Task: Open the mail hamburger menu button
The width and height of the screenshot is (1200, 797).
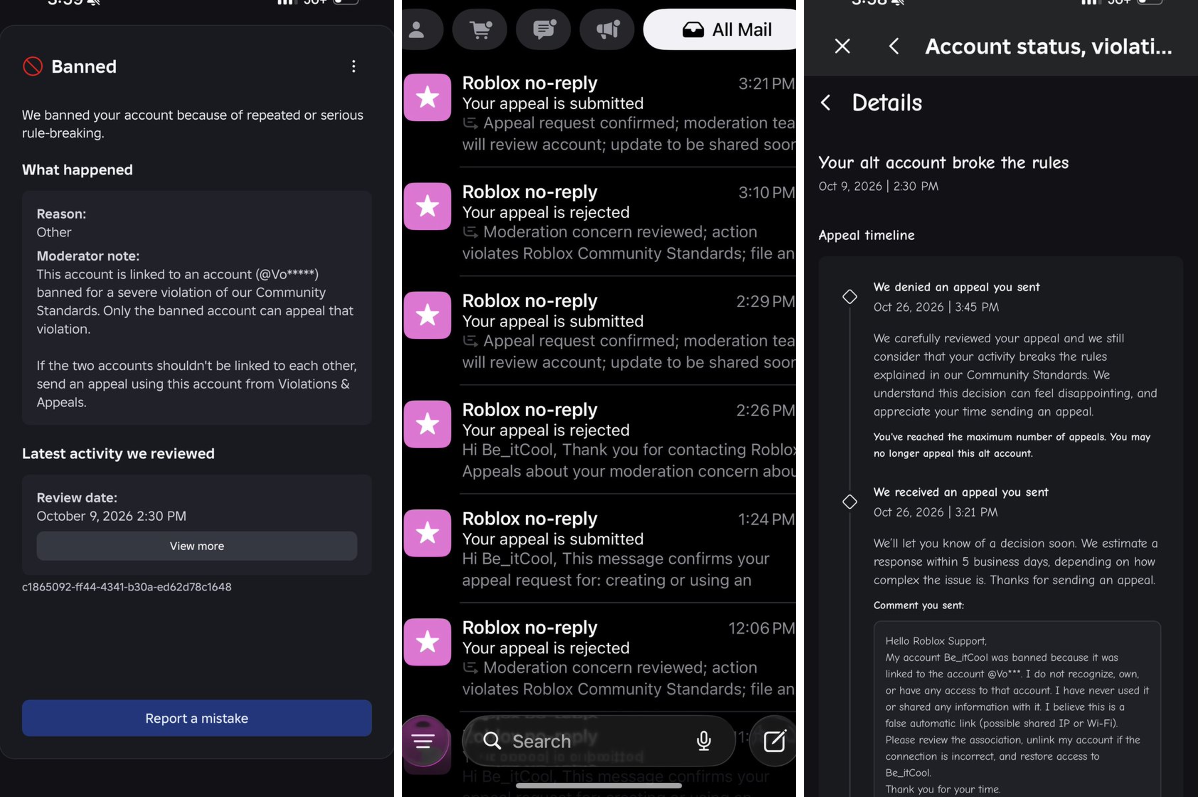Action: pos(424,741)
